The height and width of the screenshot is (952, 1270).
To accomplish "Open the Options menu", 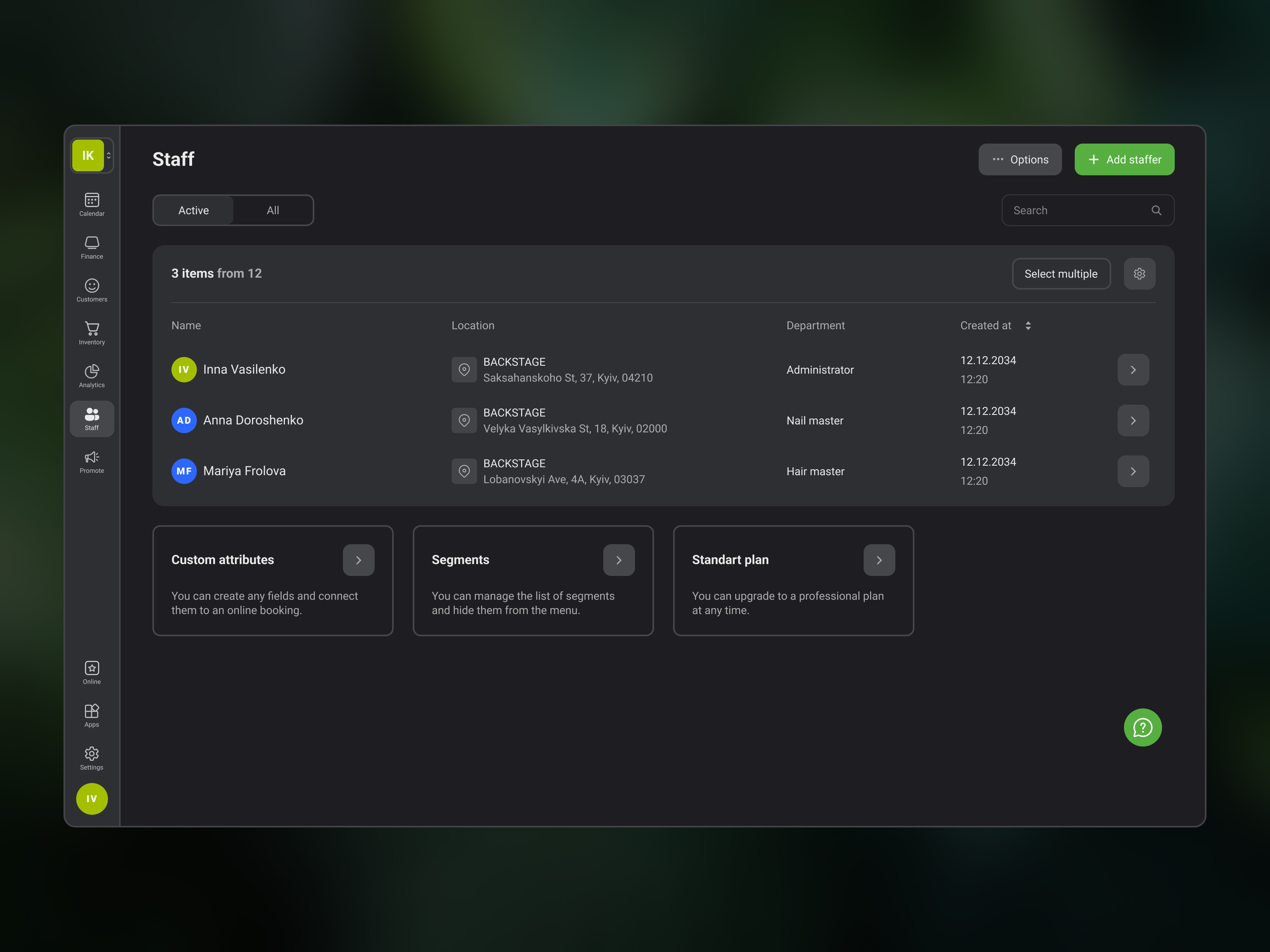I will coord(1020,159).
